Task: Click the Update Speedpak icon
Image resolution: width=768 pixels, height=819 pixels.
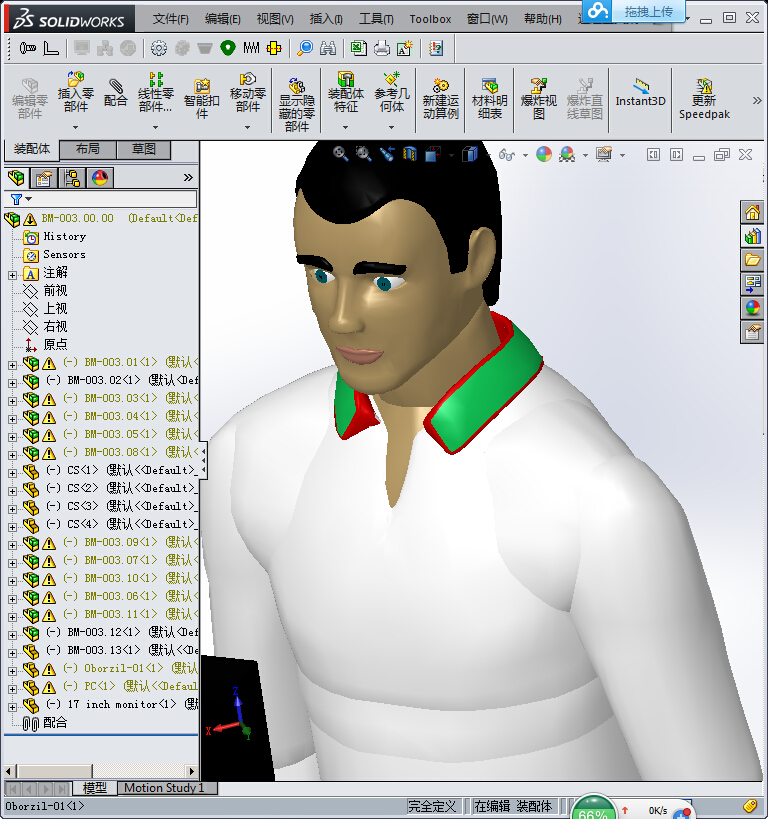Action: coord(704,86)
